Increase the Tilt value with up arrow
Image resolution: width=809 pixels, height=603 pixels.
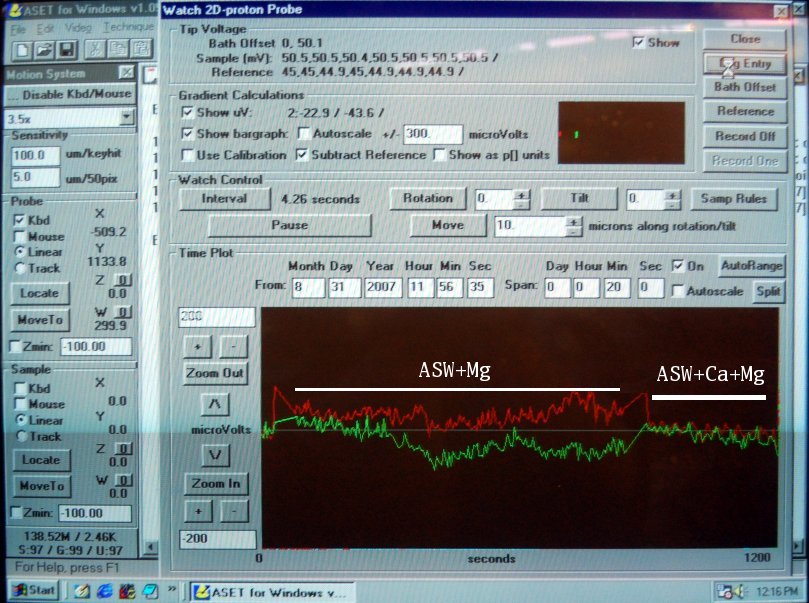click(x=672, y=195)
